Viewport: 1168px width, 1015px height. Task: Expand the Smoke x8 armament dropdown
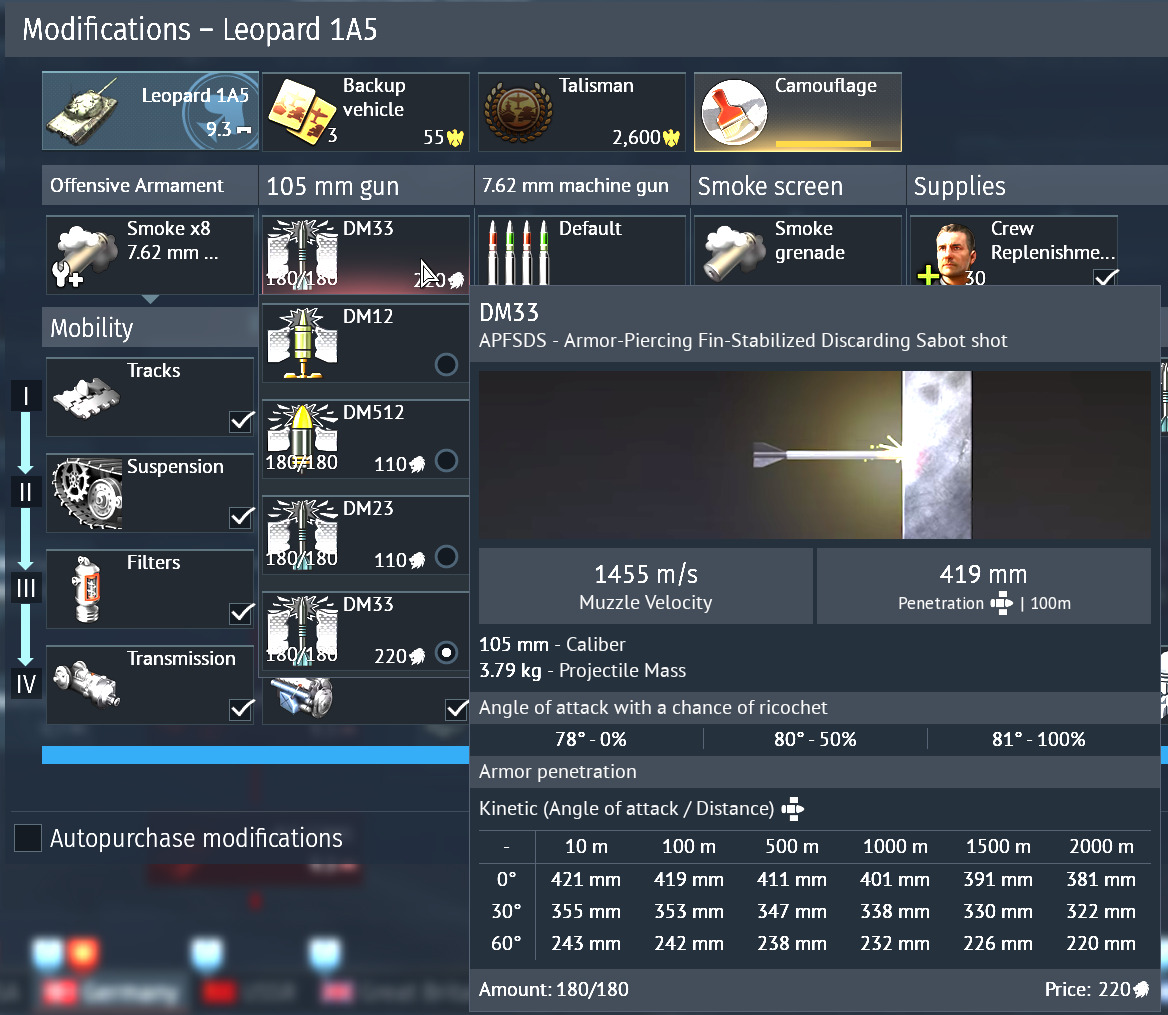[150, 254]
